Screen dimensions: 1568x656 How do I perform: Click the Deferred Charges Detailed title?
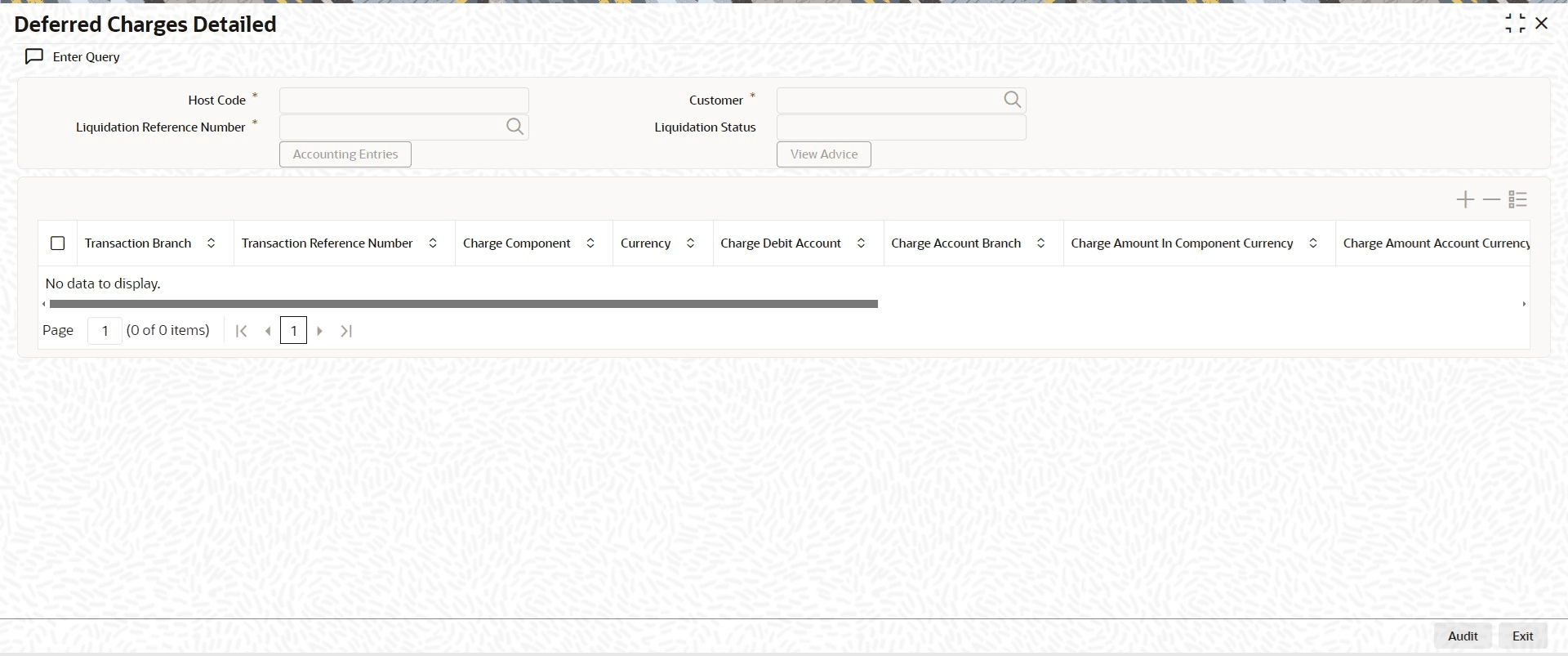(x=145, y=25)
